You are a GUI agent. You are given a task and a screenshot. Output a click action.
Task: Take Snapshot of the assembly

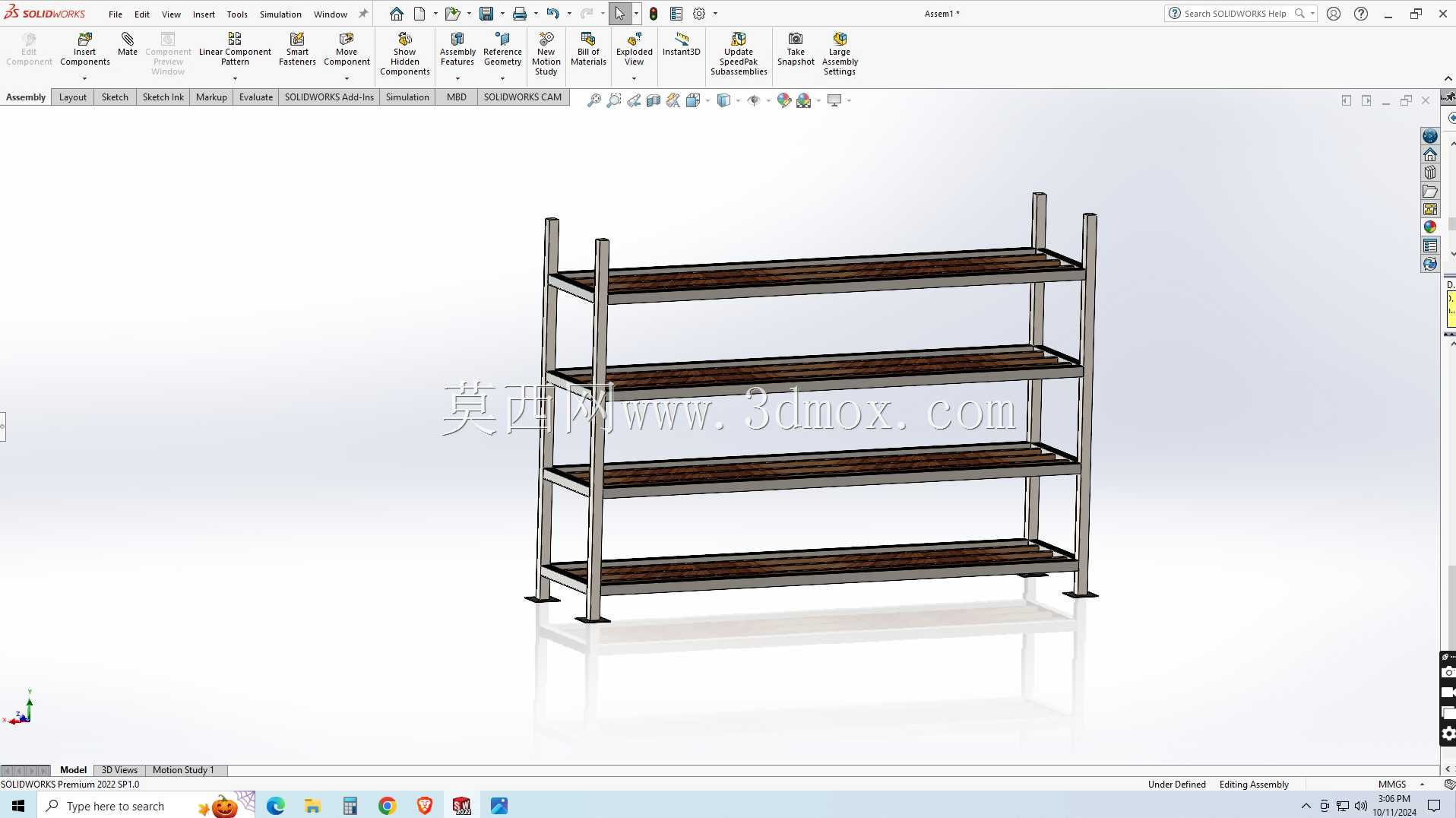tap(796, 49)
